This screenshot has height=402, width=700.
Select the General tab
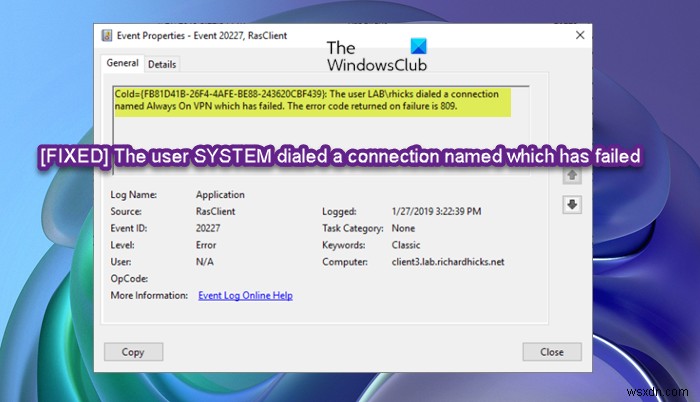122,63
